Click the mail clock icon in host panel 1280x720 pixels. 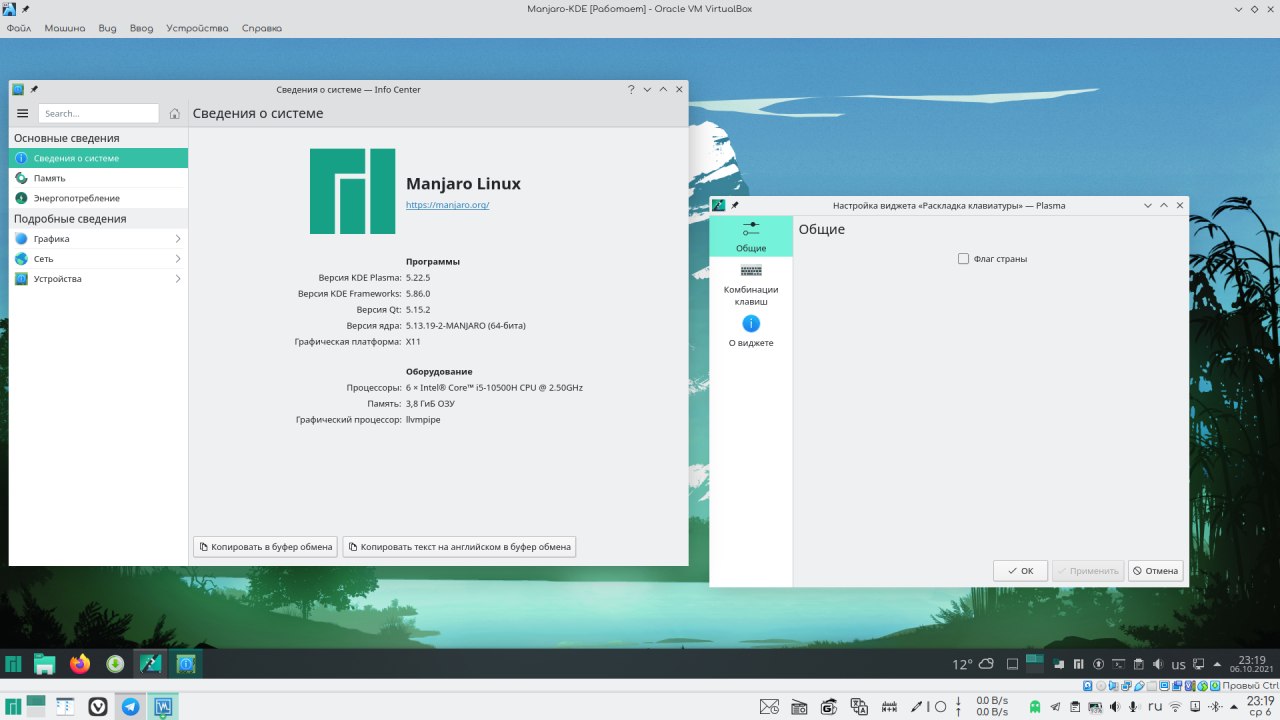tap(769, 707)
